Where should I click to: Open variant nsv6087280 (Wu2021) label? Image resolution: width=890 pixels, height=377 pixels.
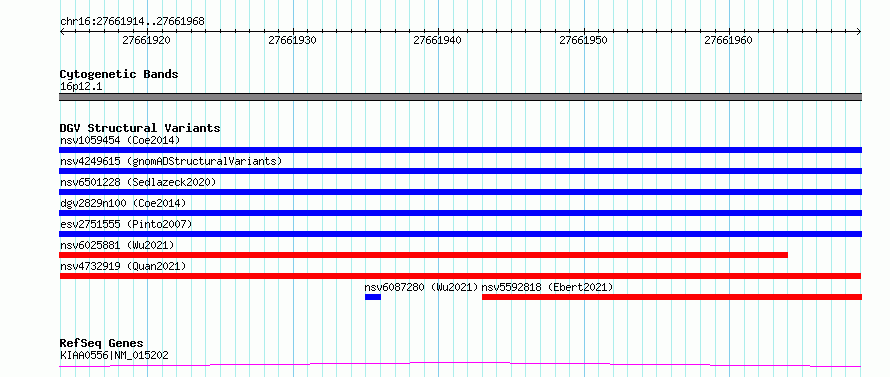tap(421, 287)
